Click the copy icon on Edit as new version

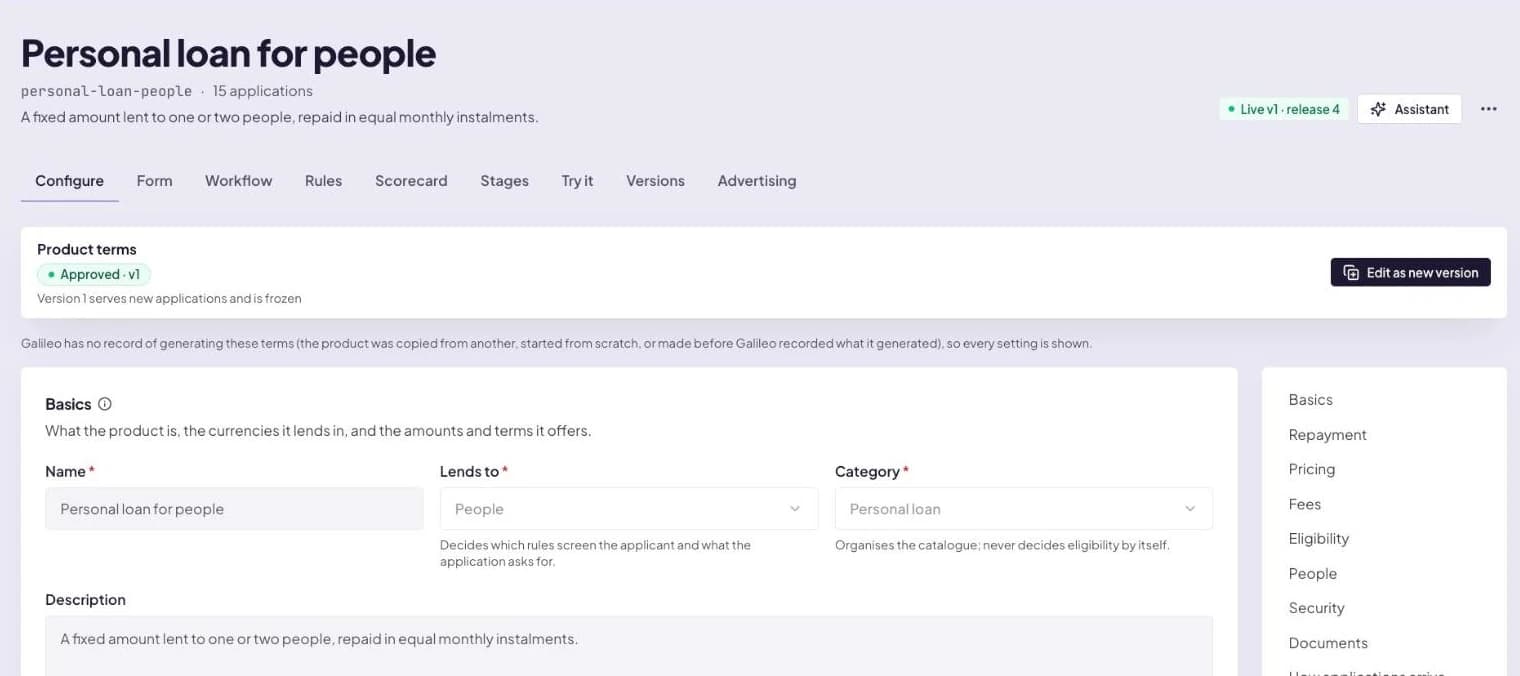point(1351,272)
